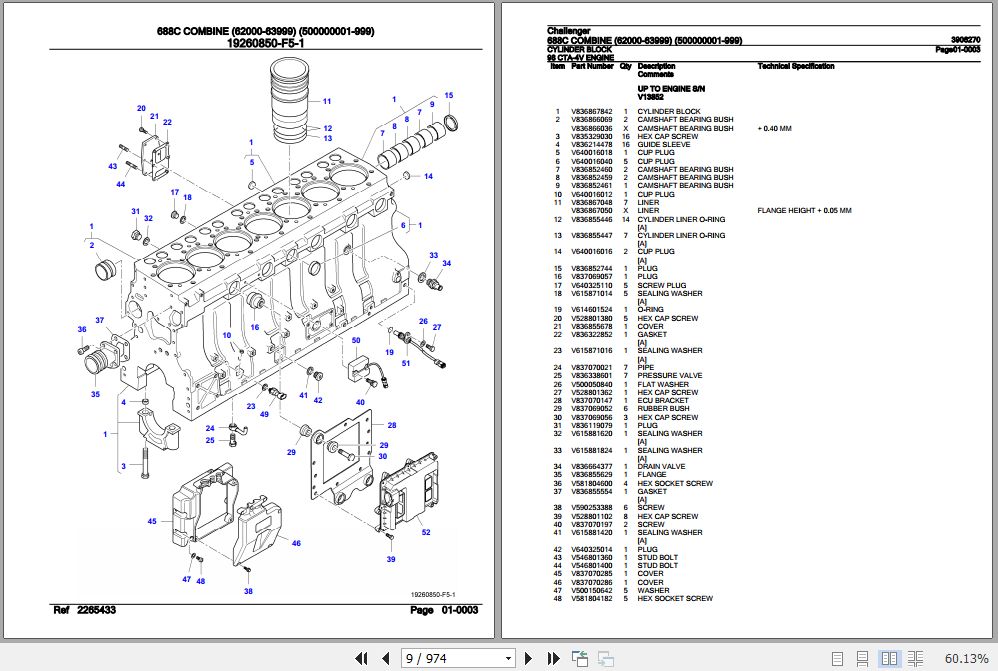Viewport: 998px width, 671px height.
Task: Disable two-page view via single page toggle
Action: tap(838, 658)
